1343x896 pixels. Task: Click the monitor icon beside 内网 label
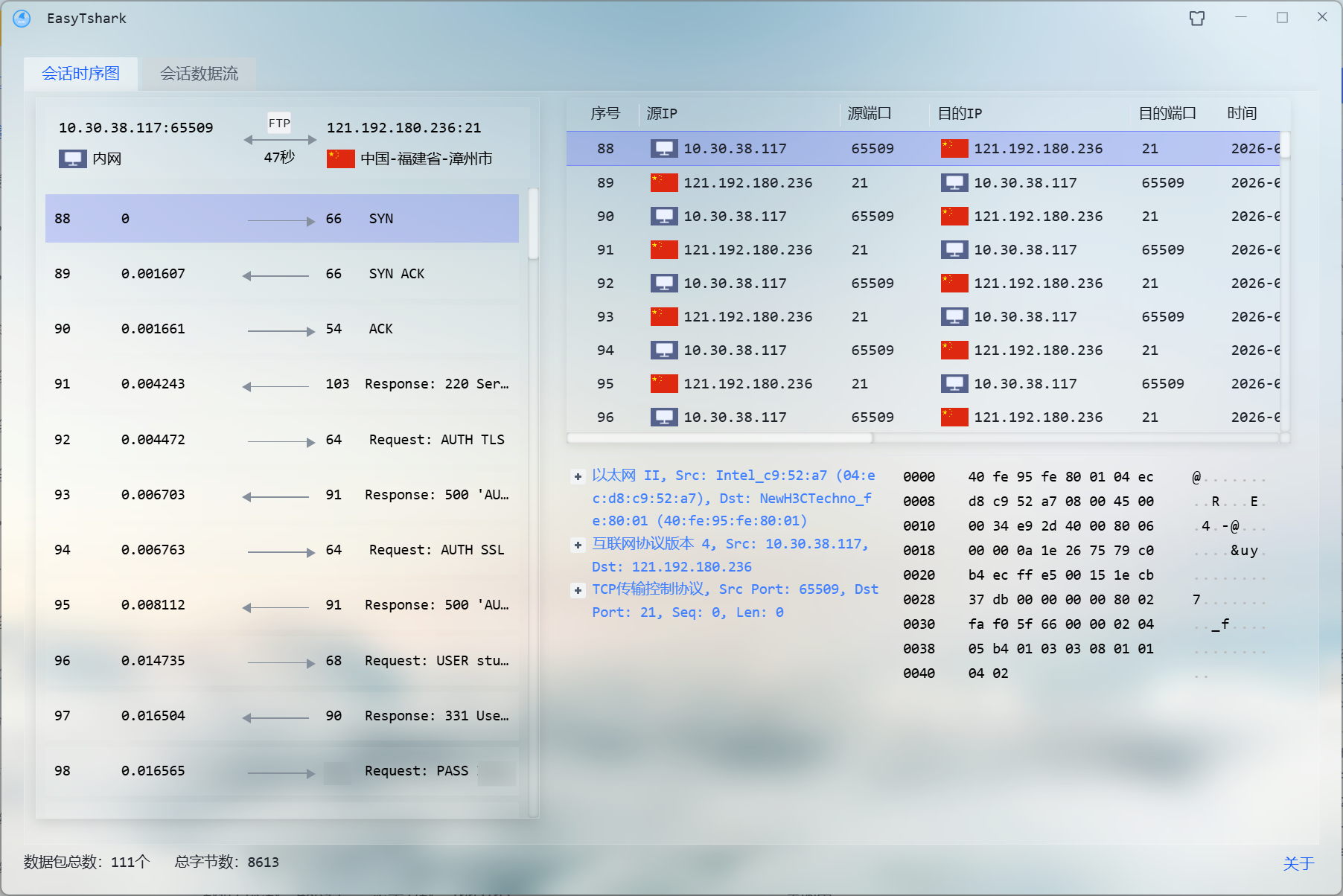click(72, 159)
